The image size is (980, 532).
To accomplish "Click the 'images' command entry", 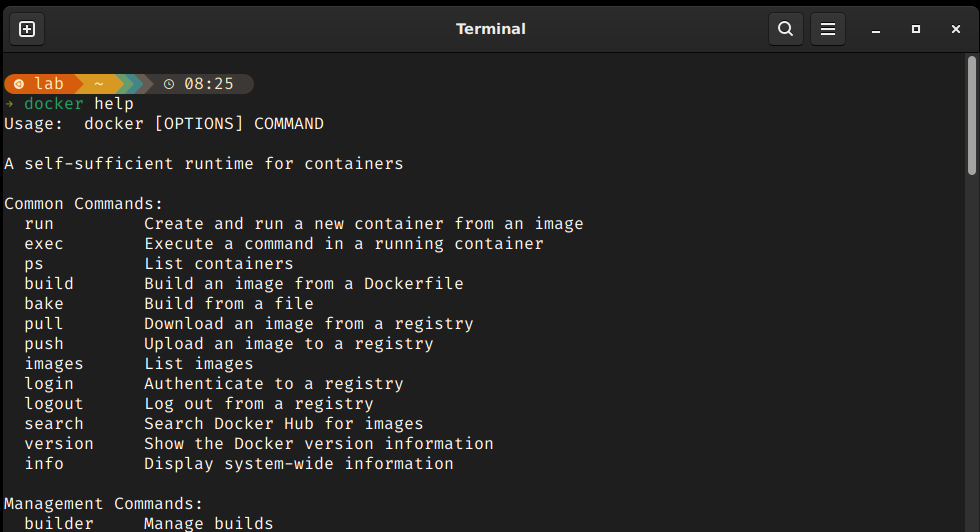I will [54, 364].
